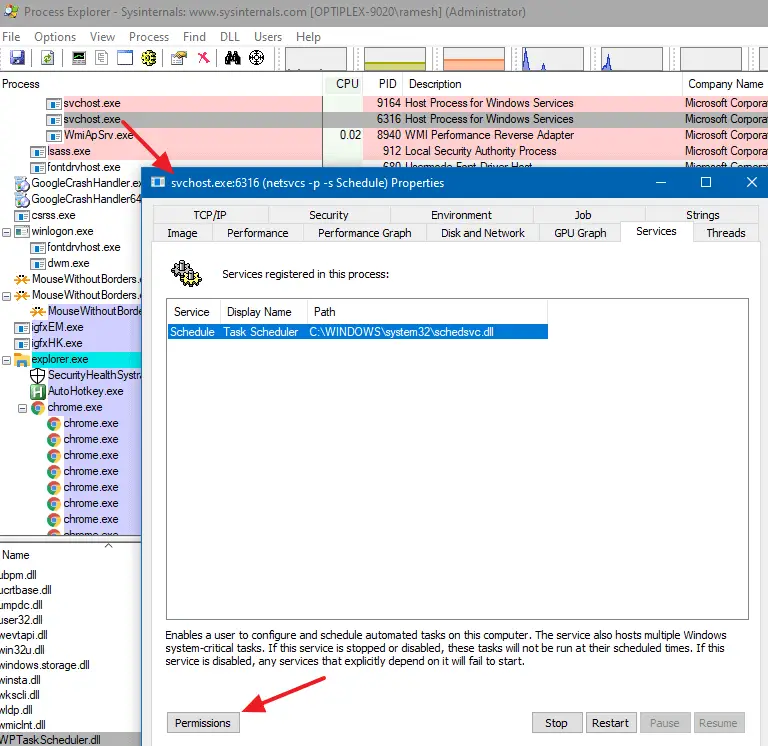Image resolution: width=768 pixels, height=746 pixels.
Task: Click the Save toolbar icon
Action: pyautogui.click(x=17, y=58)
